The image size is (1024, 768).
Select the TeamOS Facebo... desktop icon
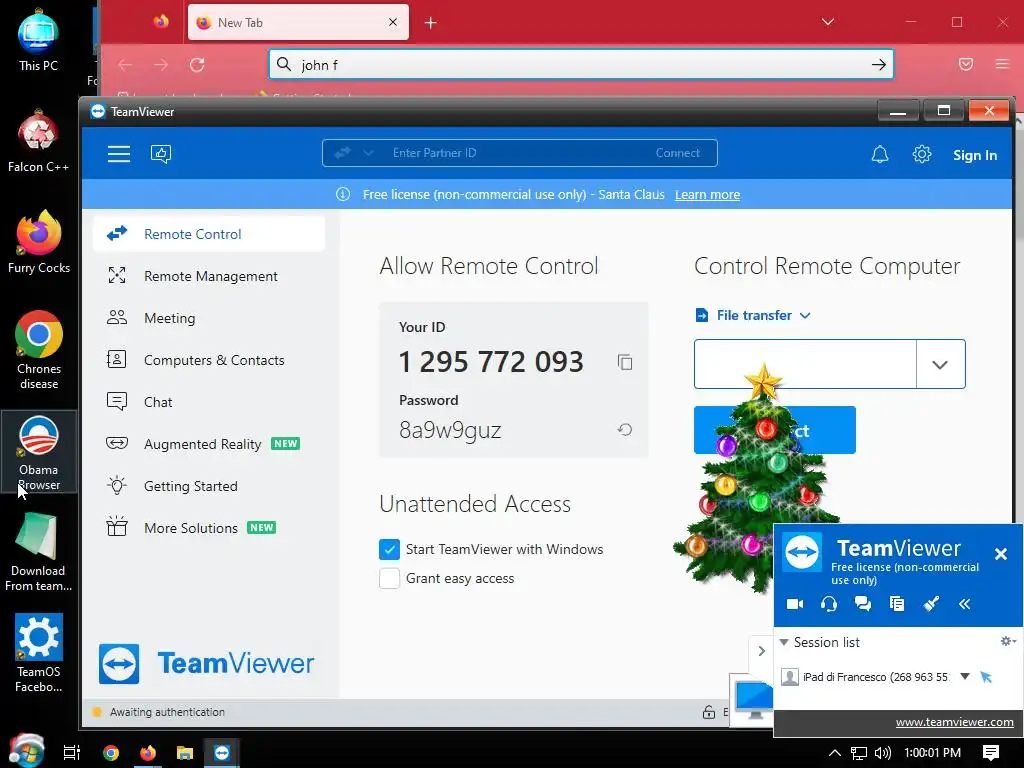pos(39,653)
